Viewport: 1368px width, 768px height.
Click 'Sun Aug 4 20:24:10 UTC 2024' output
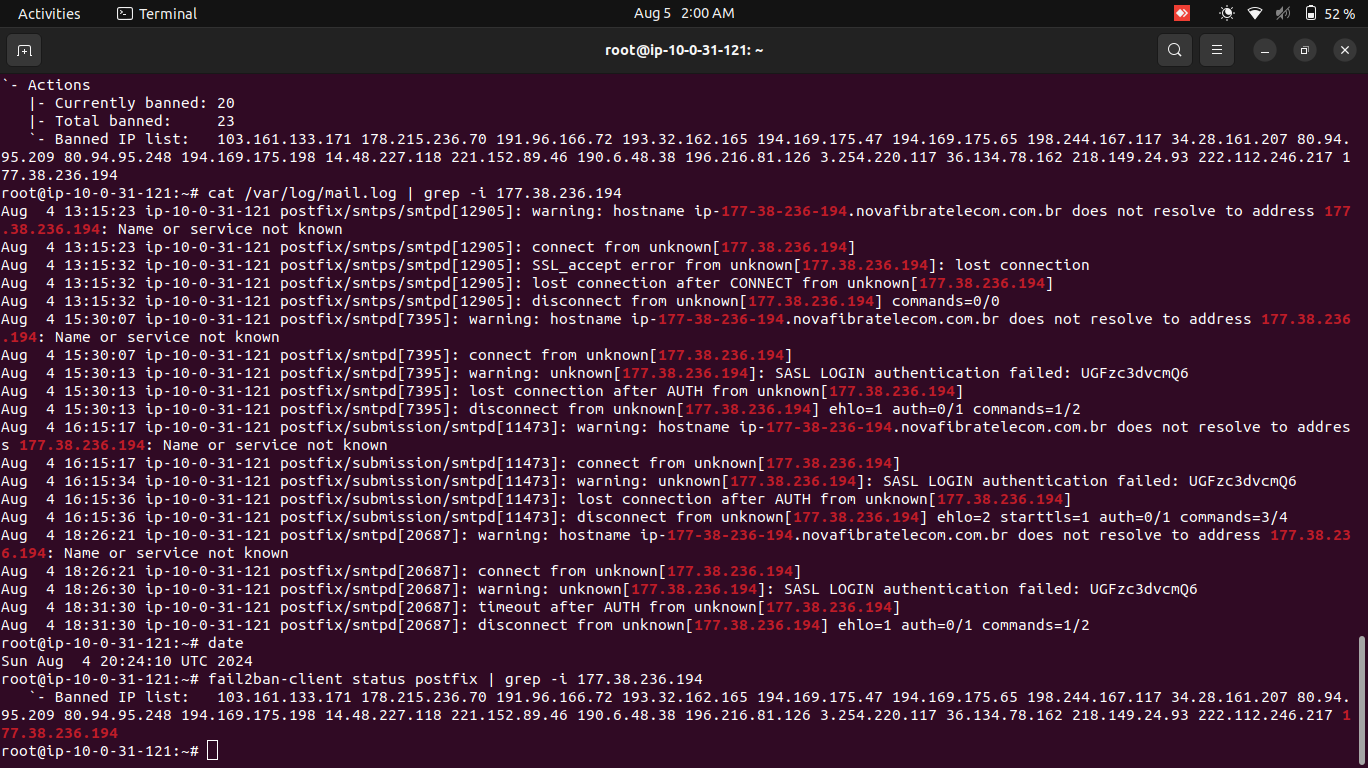coord(127,661)
